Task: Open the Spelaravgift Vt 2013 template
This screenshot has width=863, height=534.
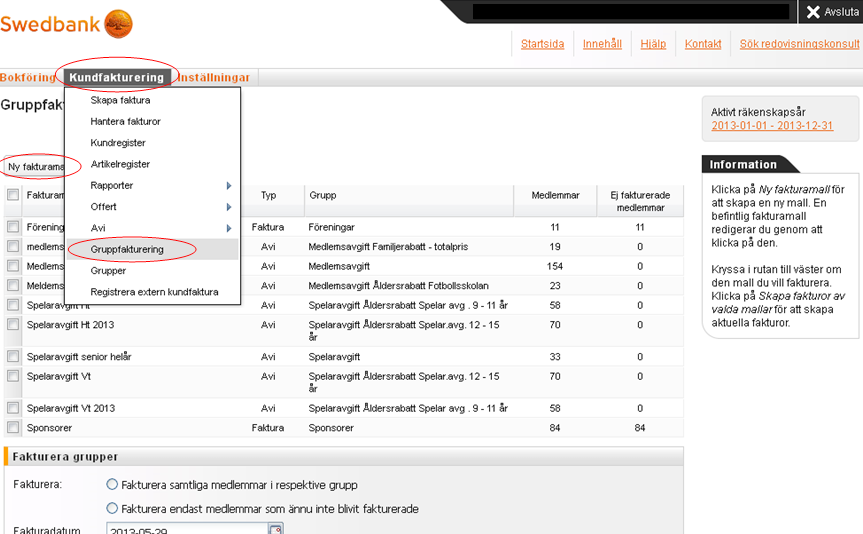Action: (x=70, y=408)
